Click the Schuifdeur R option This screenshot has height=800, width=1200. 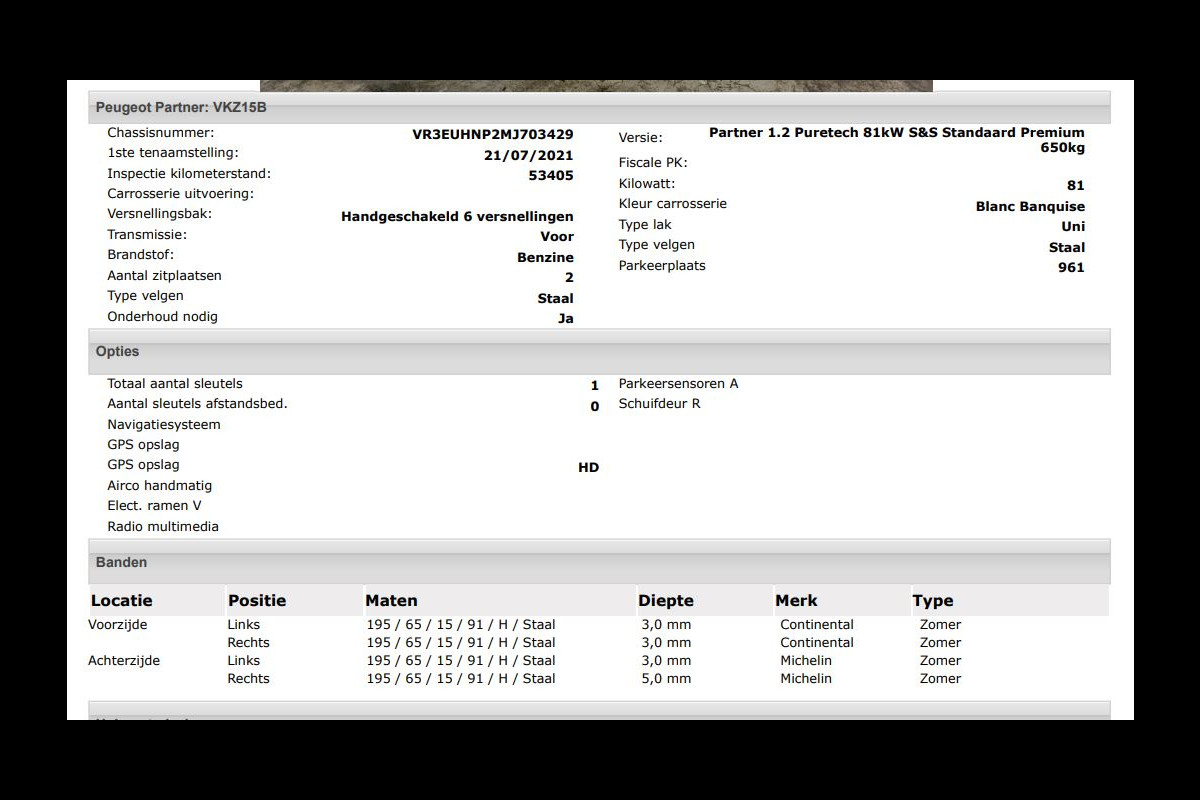pyautogui.click(x=659, y=404)
